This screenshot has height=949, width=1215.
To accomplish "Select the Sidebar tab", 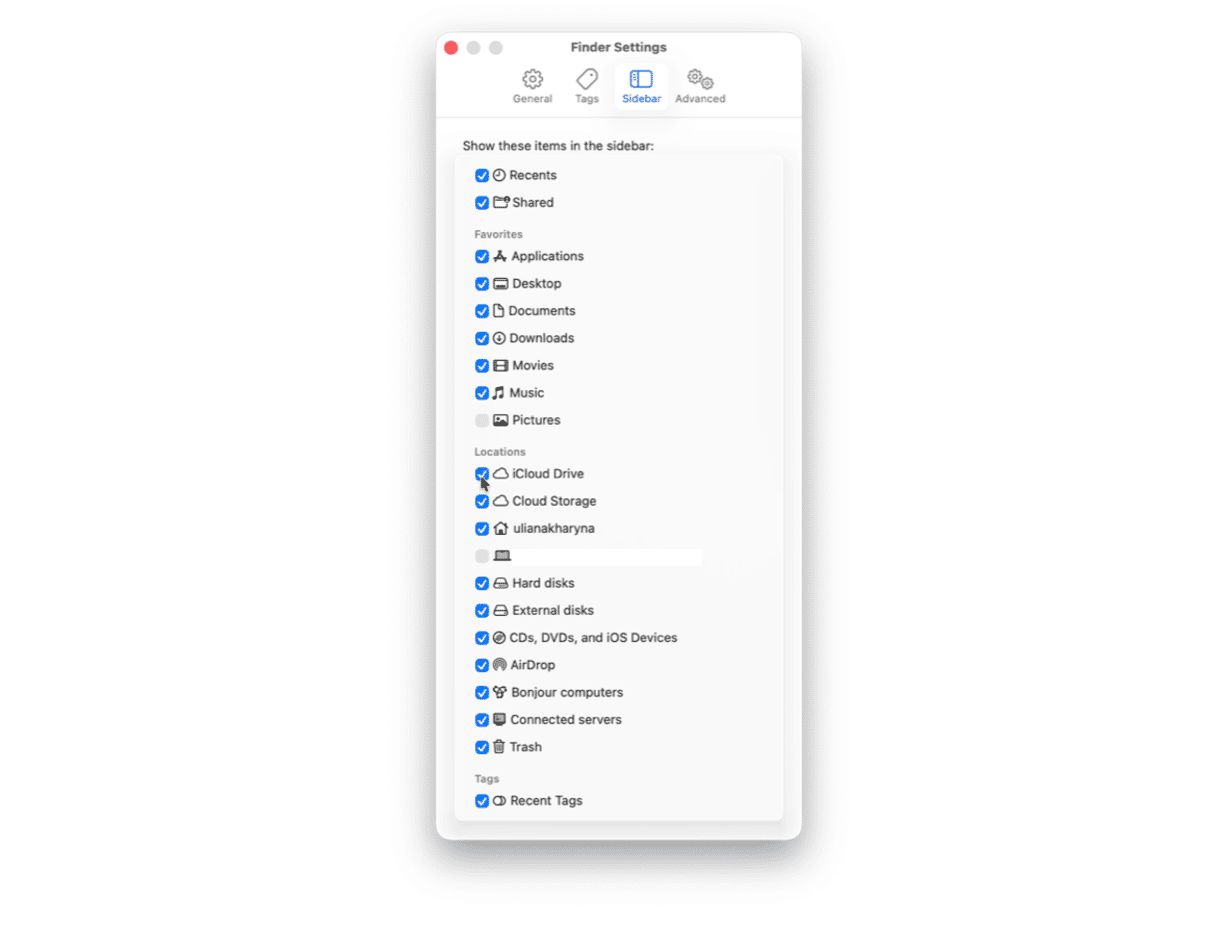I will (x=641, y=86).
